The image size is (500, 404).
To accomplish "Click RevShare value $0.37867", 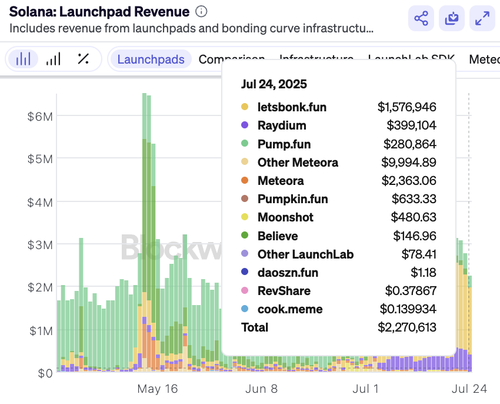I will point(411,291).
